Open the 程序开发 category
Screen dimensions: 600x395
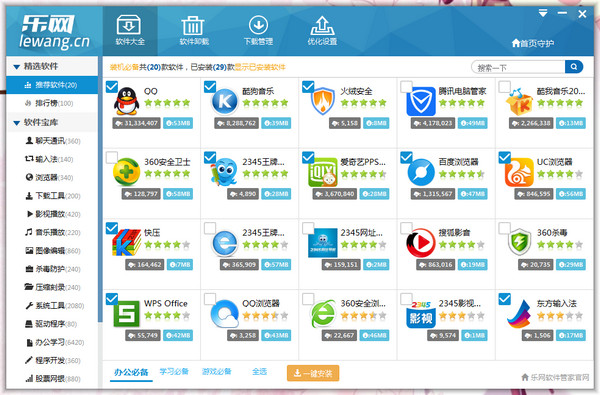click(52, 361)
